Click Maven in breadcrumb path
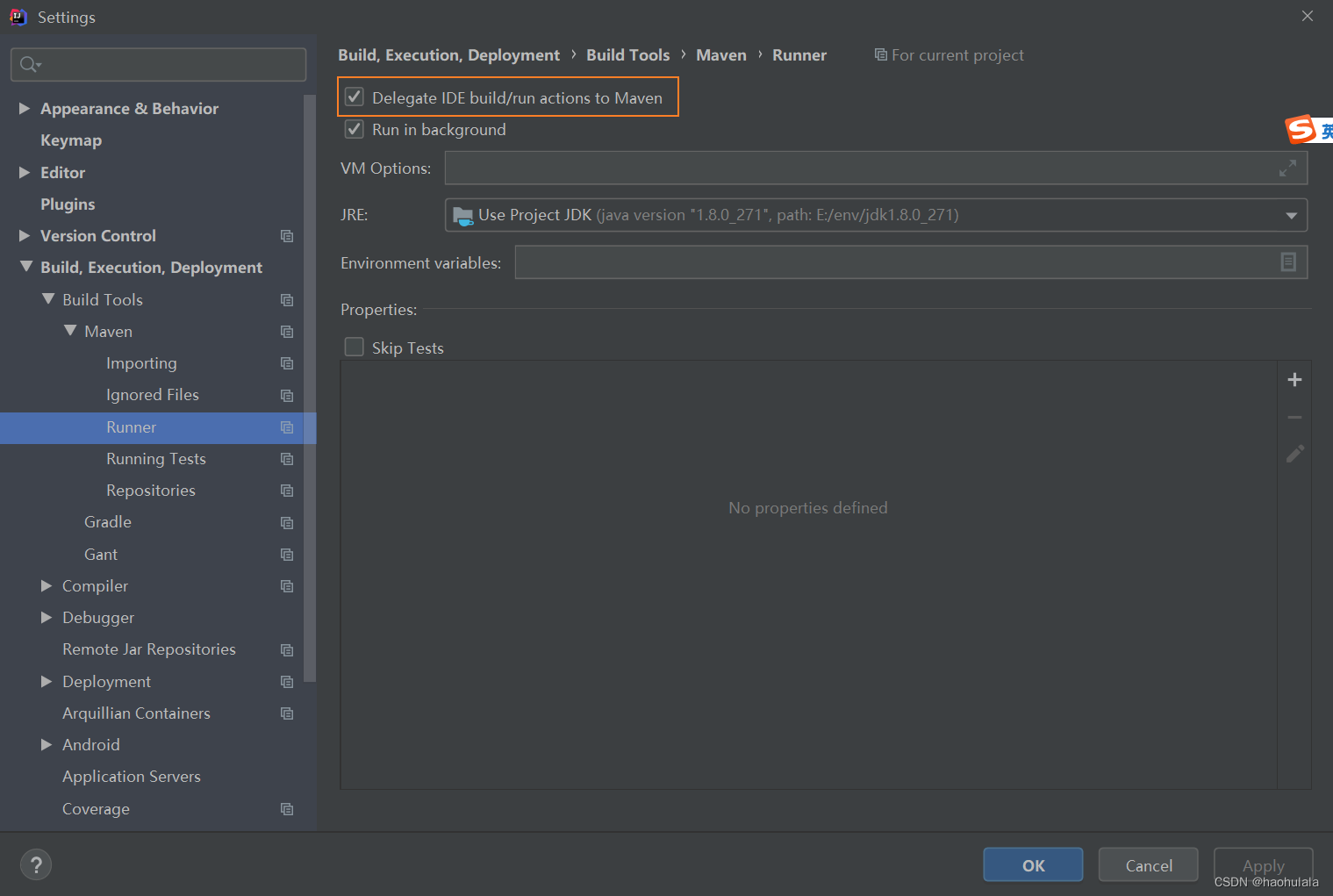The image size is (1333, 896). pyautogui.click(x=721, y=54)
